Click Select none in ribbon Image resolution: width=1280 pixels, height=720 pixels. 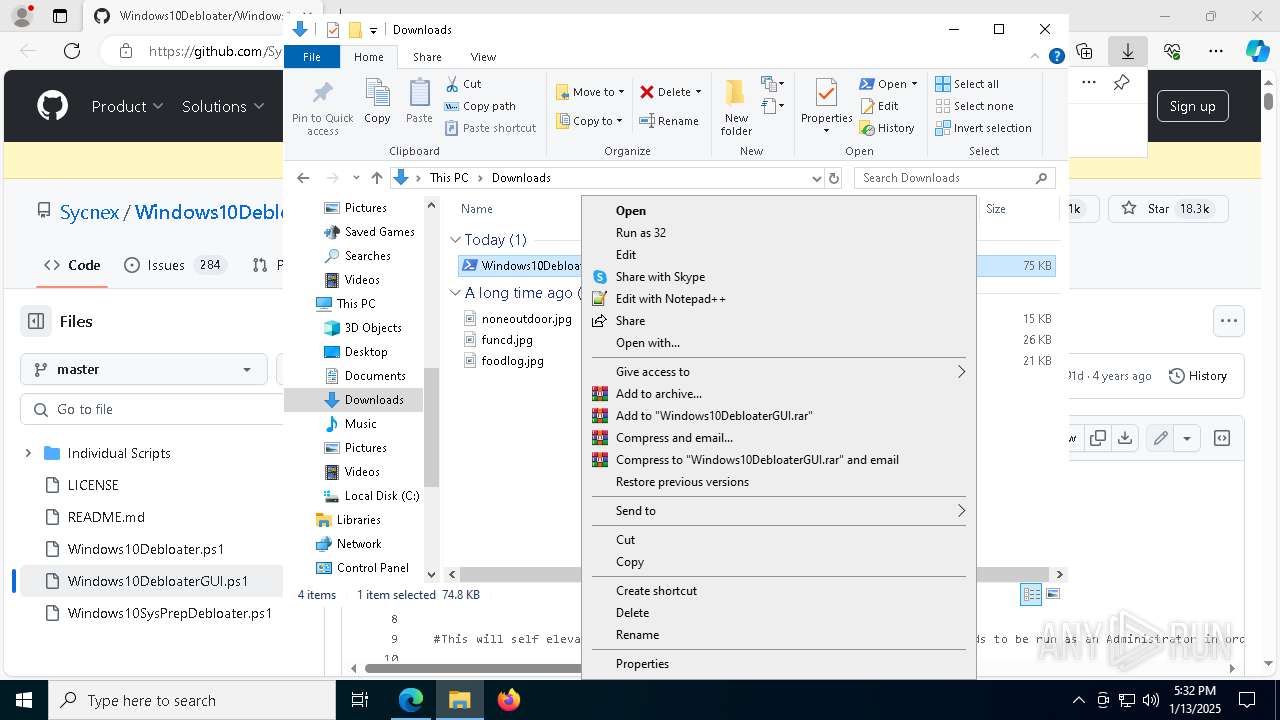point(974,106)
